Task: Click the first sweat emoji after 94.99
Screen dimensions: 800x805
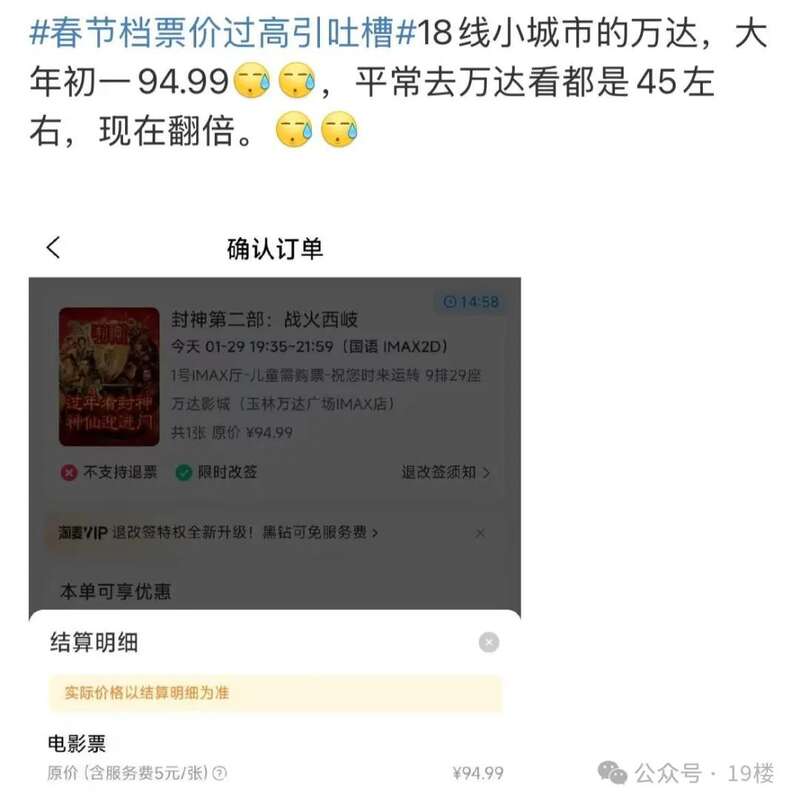Action: (x=252, y=81)
